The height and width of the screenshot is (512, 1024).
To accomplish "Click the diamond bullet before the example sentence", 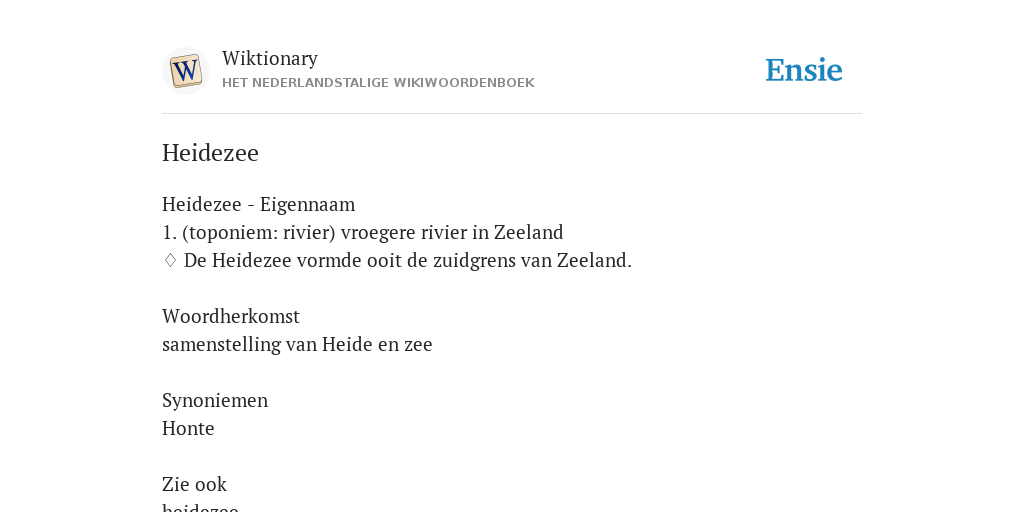I will pos(170,261).
